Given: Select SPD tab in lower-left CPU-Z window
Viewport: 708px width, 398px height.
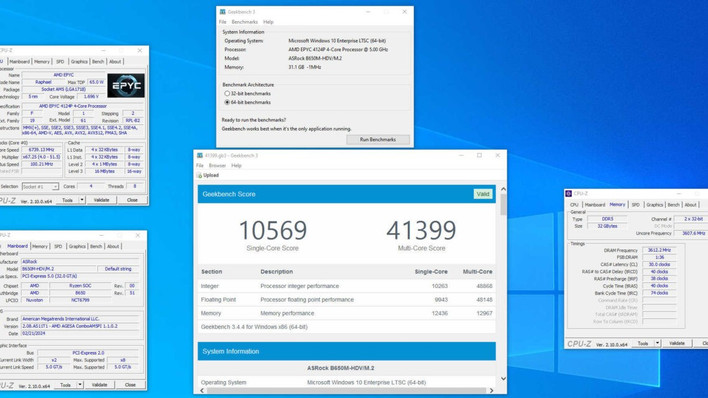Looking at the screenshot, I should 58,246.
